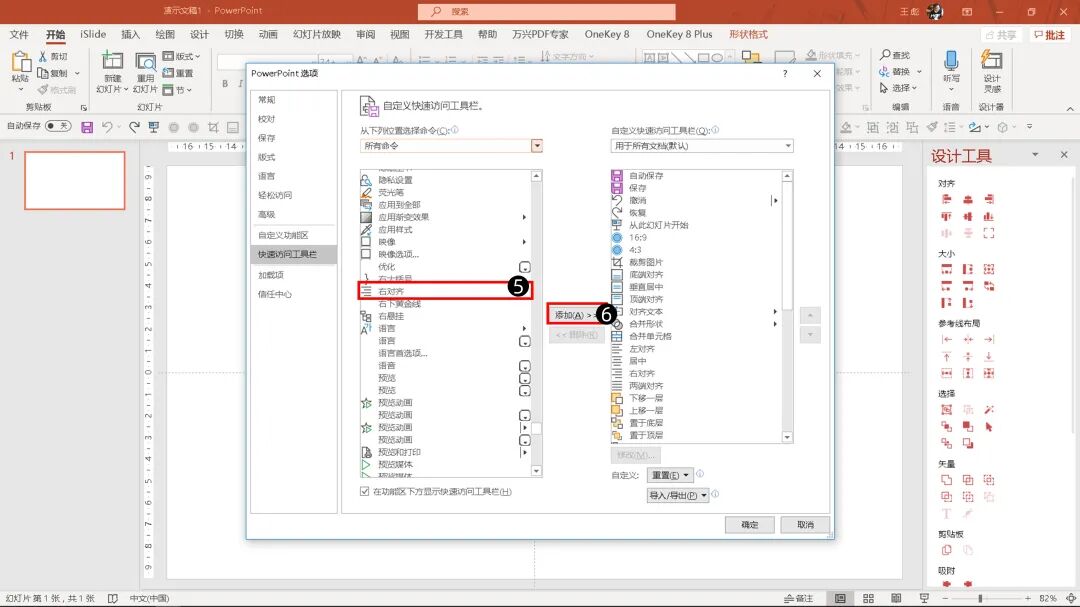Image resolution: width=1080 pixels, height=607 pixels.
Task: Click zoom-out minus next to zoom slider
Action: pyautogui.click(x=946, y=598)
